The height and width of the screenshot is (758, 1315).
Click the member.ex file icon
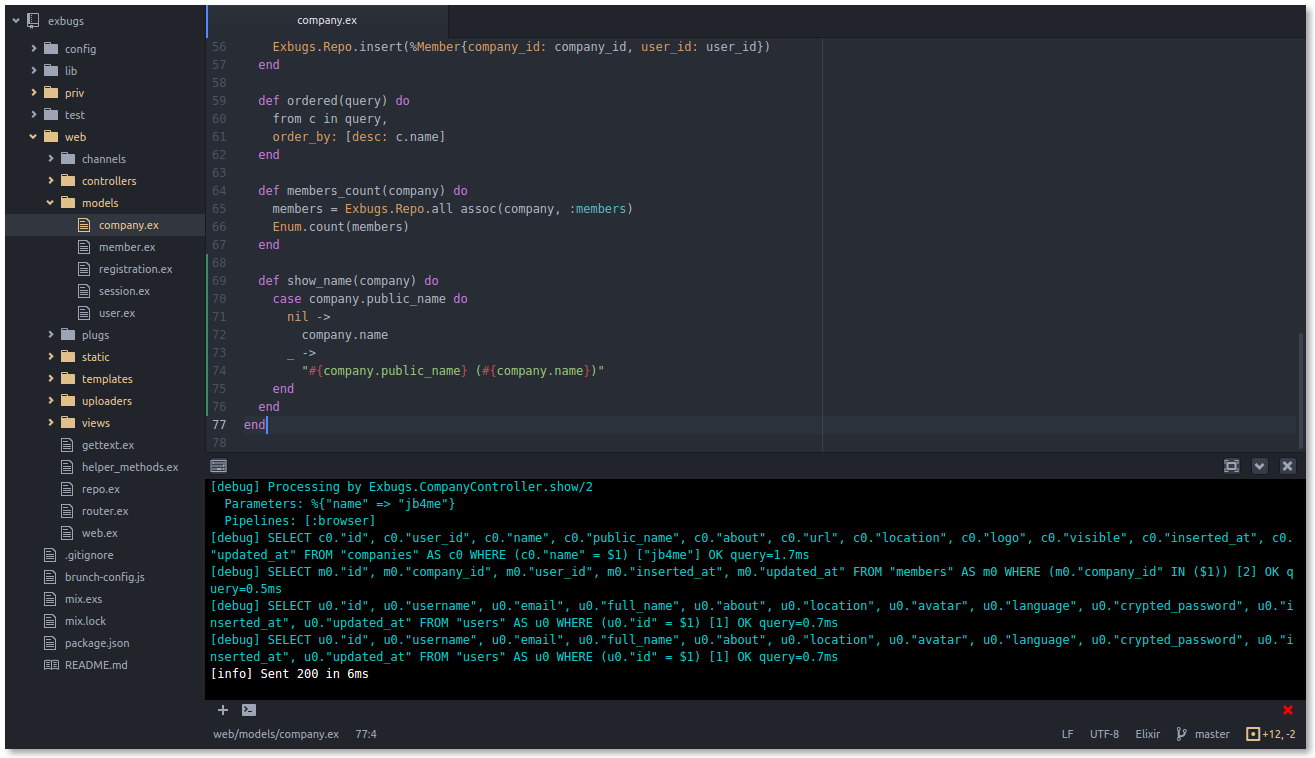(84, 247)
